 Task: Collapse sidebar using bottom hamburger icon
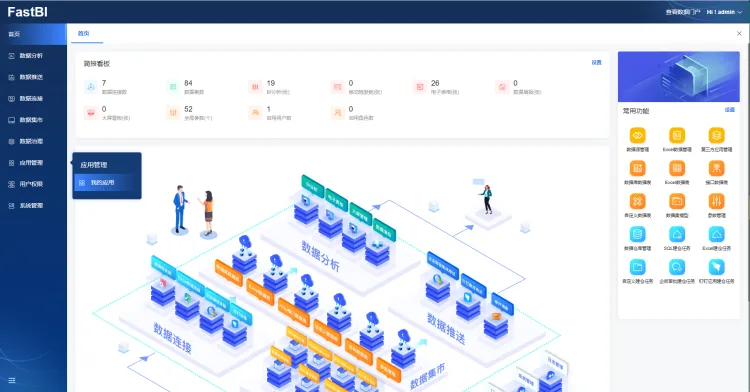(x=12, y=381)
